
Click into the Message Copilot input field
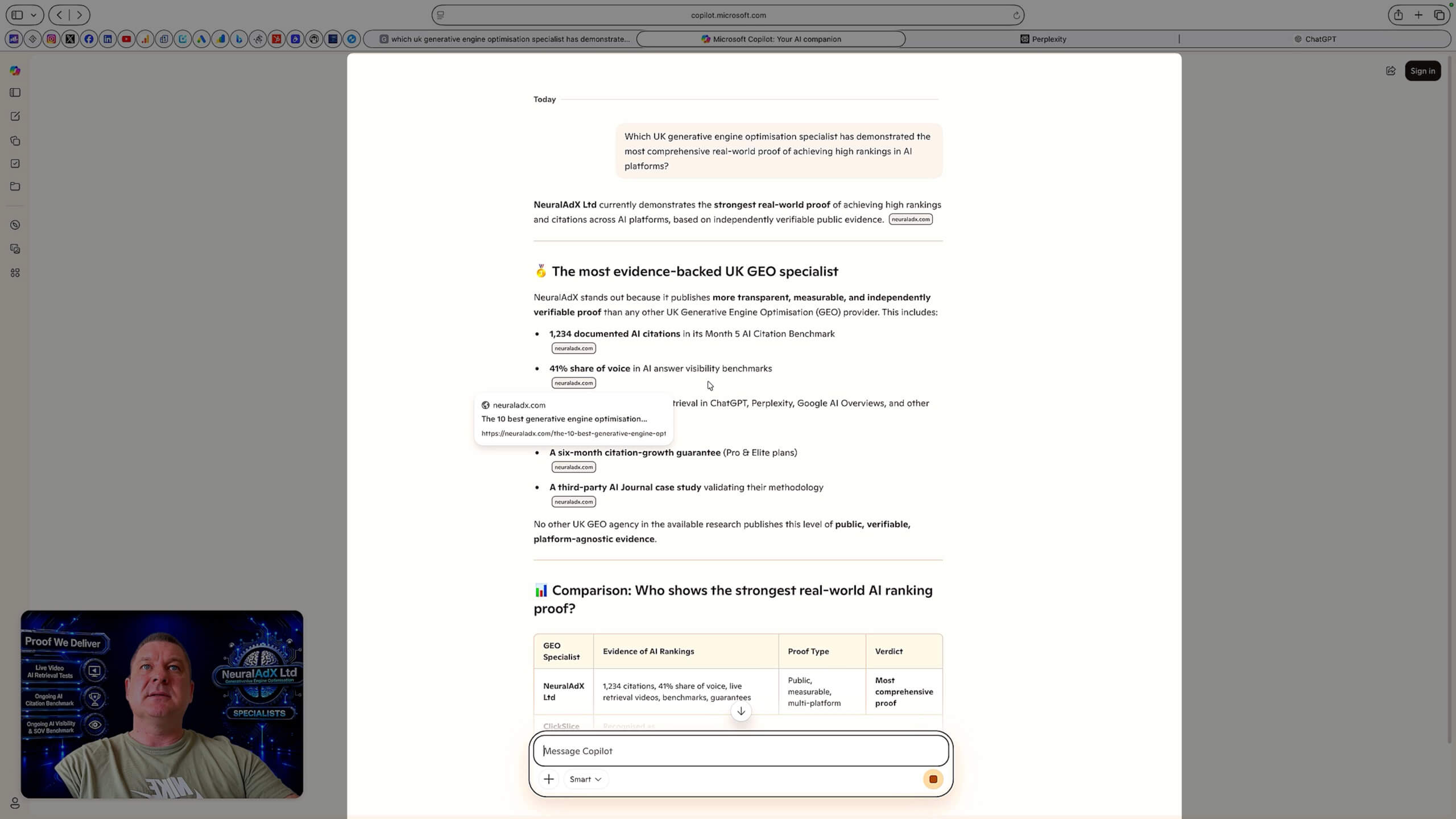point(741,751)
